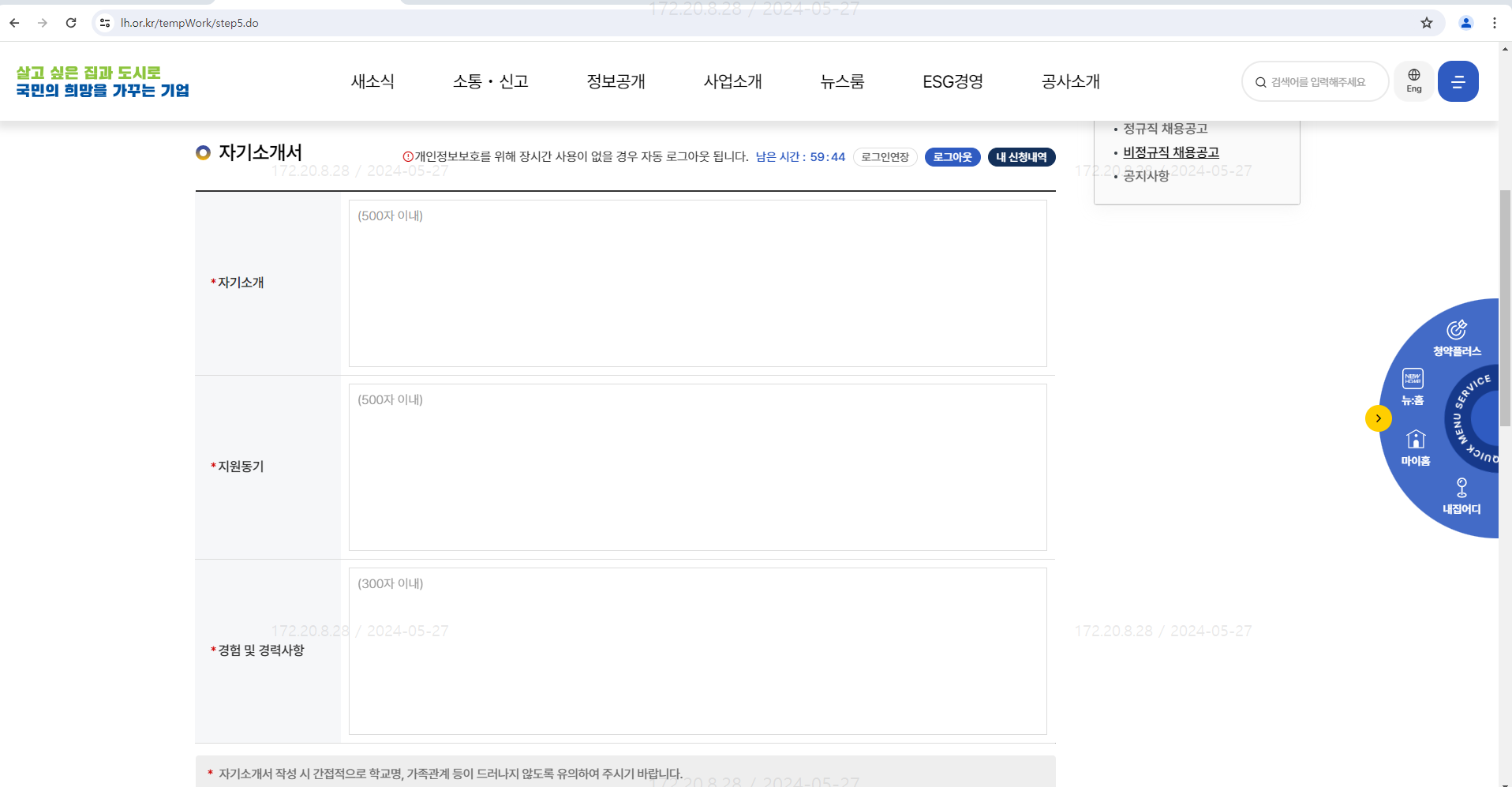Viewport: 1512px width, 787px height.
Task: Click 로그인연장 to extend login
Action: click(885, 157)
